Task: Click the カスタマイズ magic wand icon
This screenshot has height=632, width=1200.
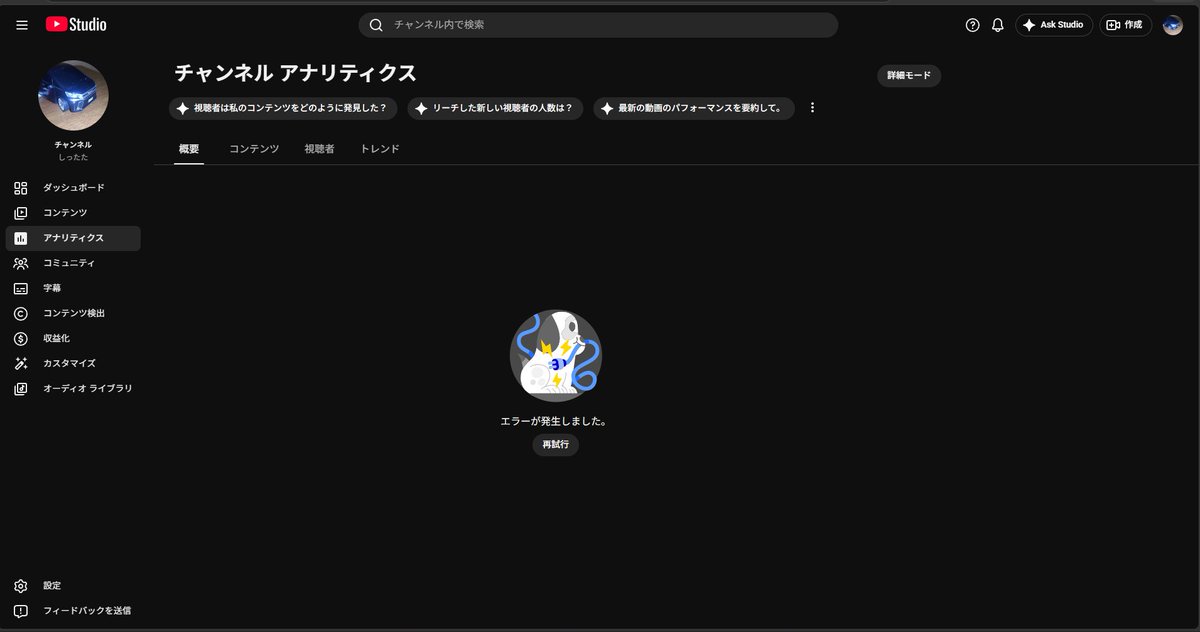Action: (21, 363)
